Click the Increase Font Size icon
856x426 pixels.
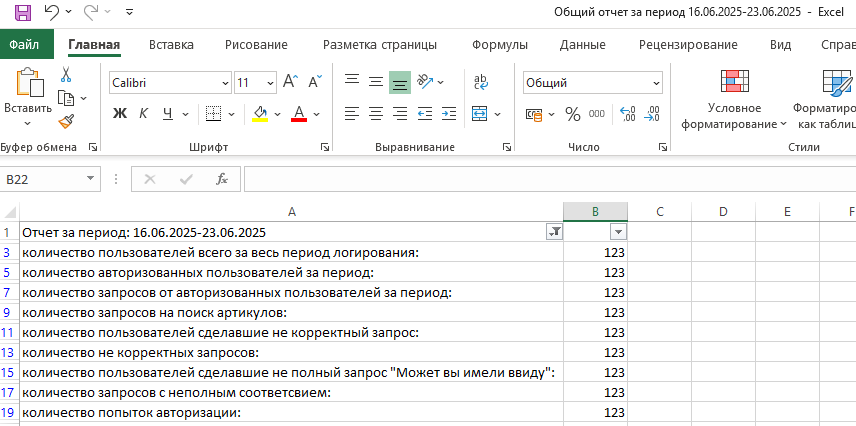pyautogui.click(x=290, y=82)
